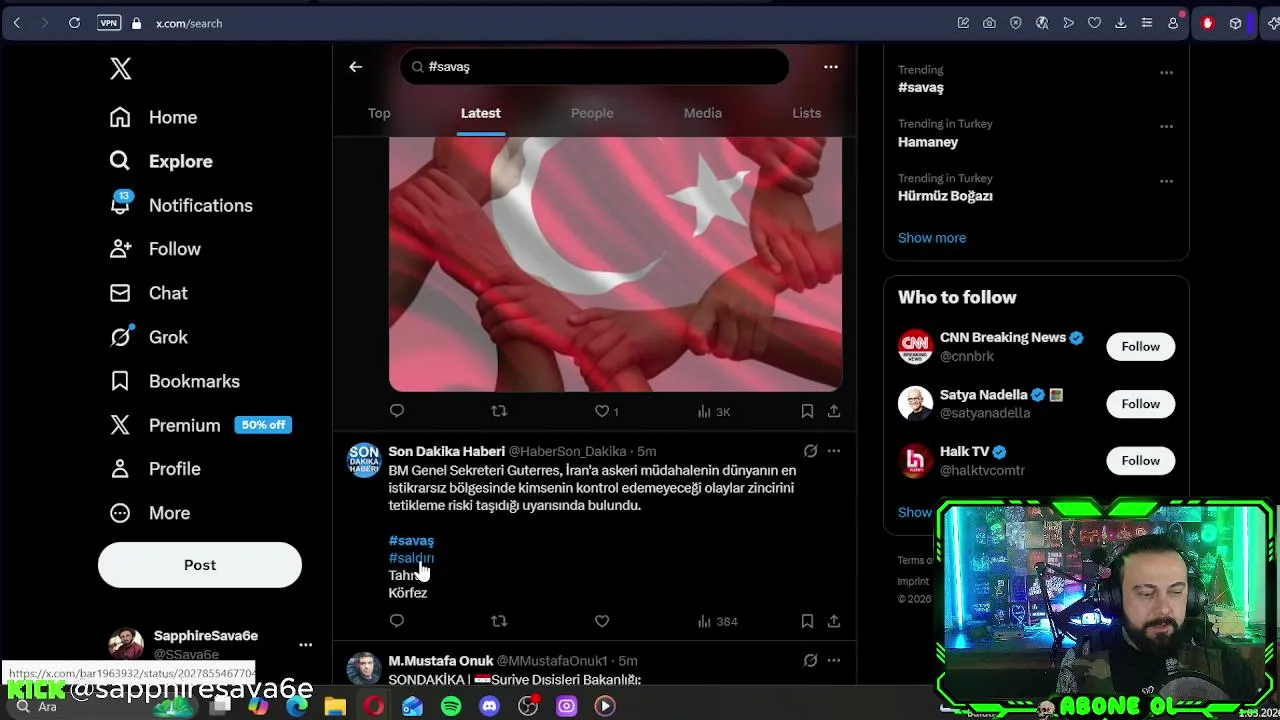Open more options on Son Dakika Haberi post
Screen dimensions: 1280x720
tap(833, 451)
